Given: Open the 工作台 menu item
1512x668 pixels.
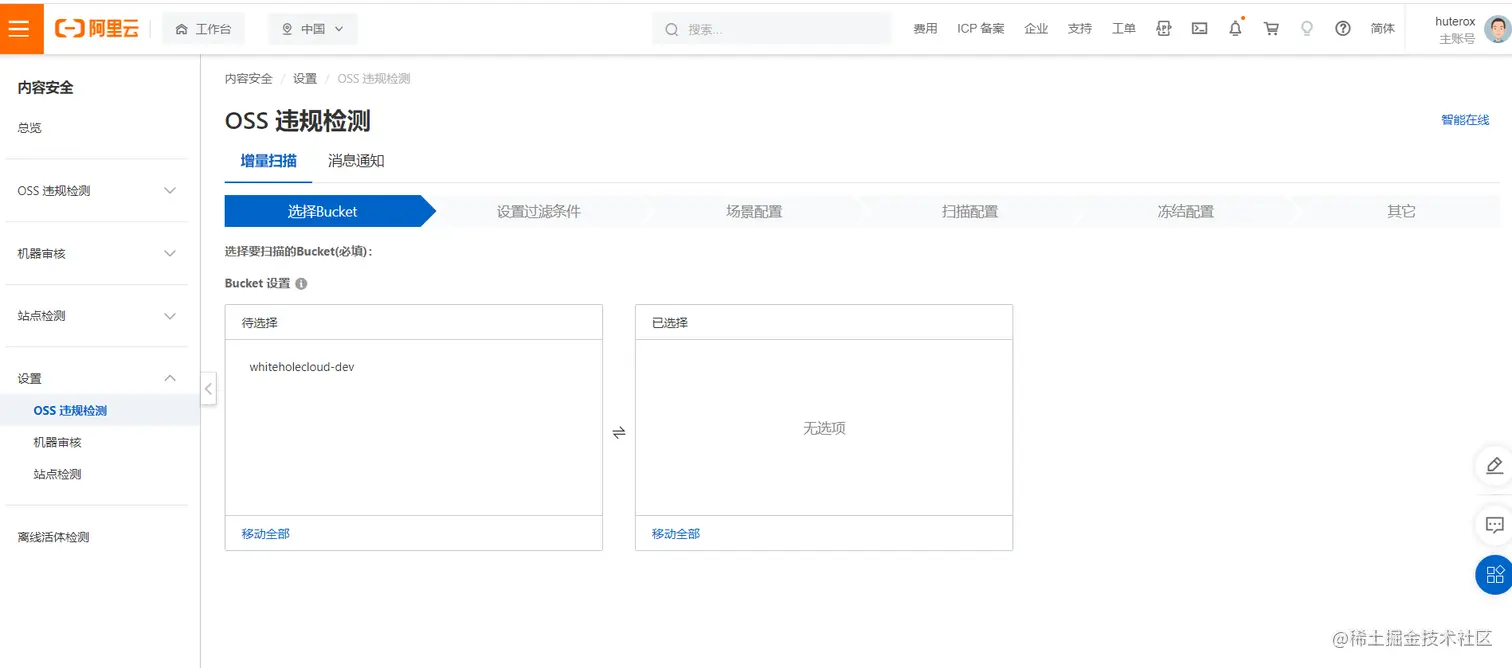Looking at the screenshot, I should click(x=203, y=28).
